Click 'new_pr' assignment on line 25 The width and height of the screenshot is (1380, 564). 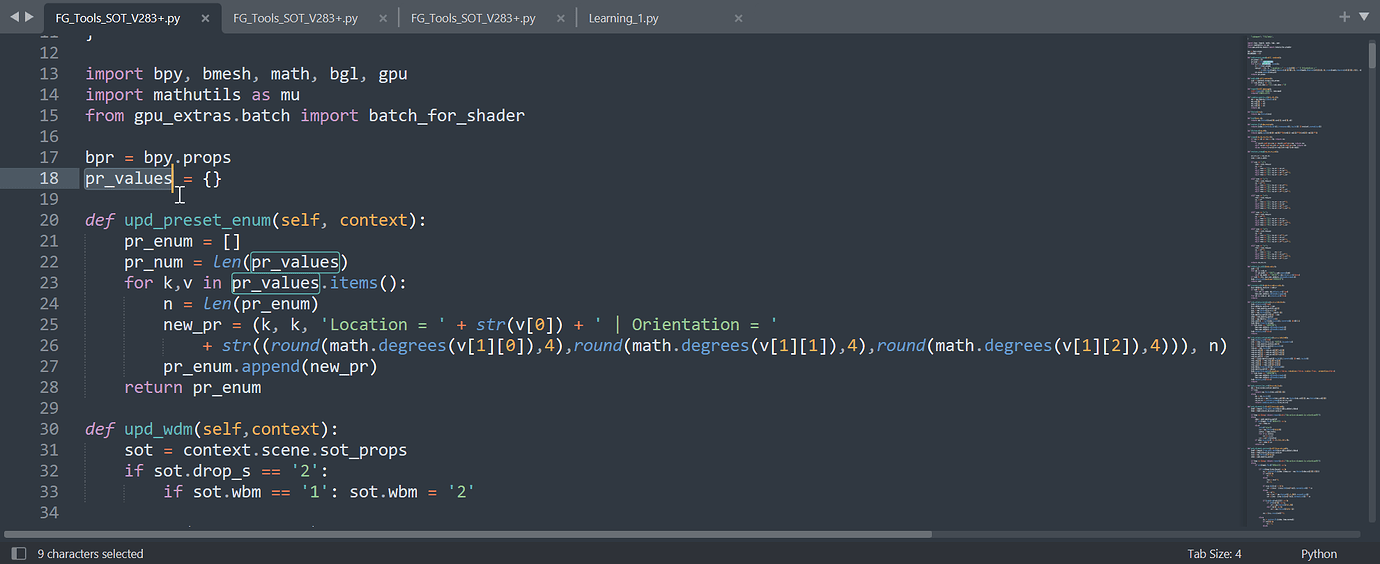point(192,325)
